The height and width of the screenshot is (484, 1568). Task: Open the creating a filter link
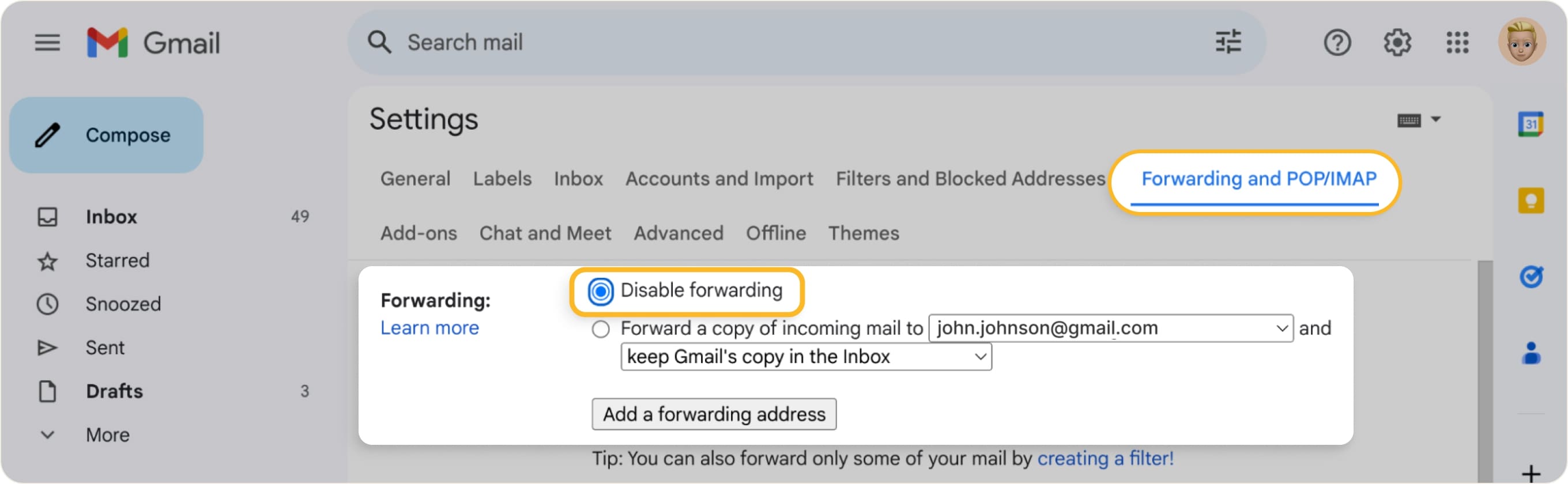1105,459
